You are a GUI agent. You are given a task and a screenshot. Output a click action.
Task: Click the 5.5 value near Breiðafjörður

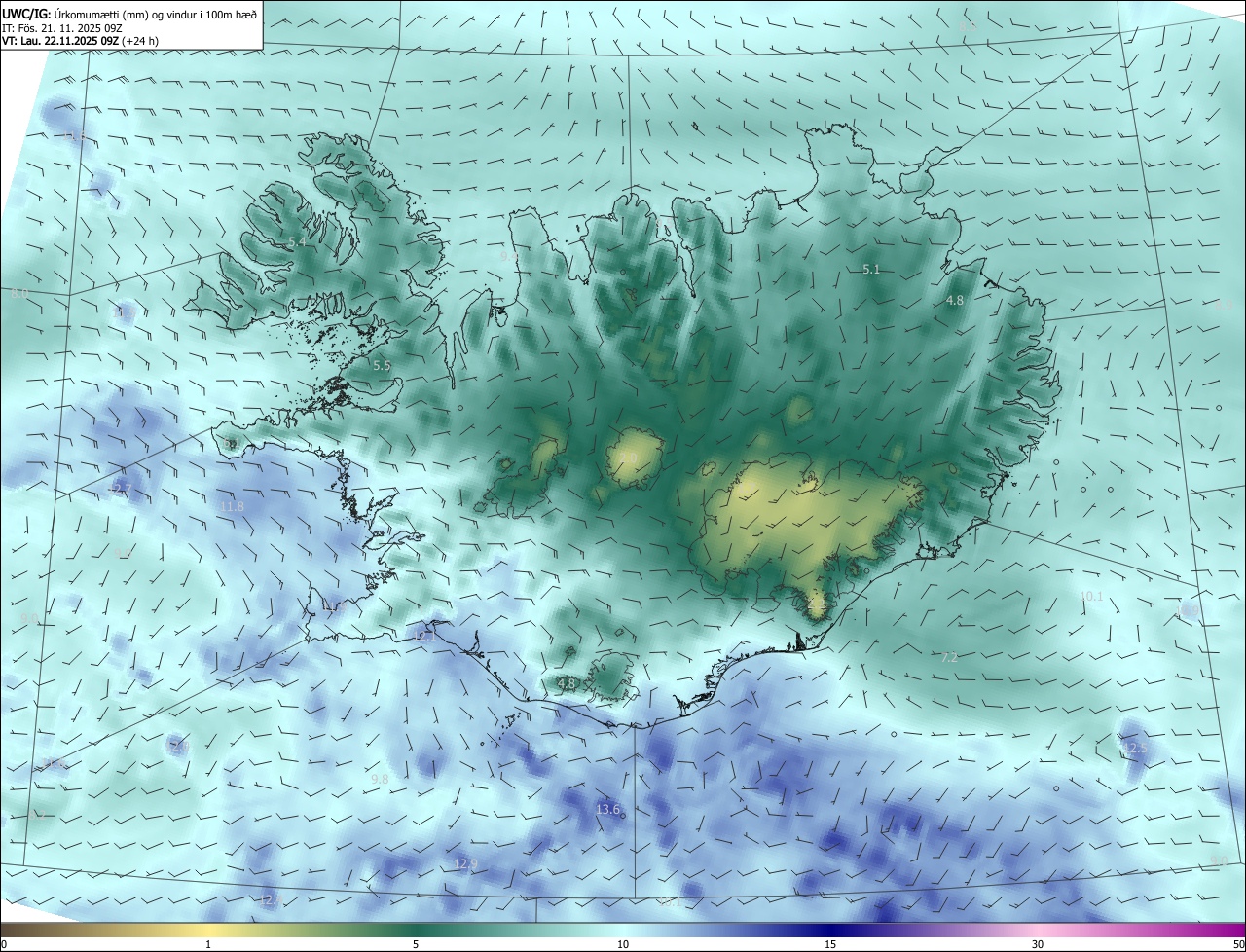point(382,366)
